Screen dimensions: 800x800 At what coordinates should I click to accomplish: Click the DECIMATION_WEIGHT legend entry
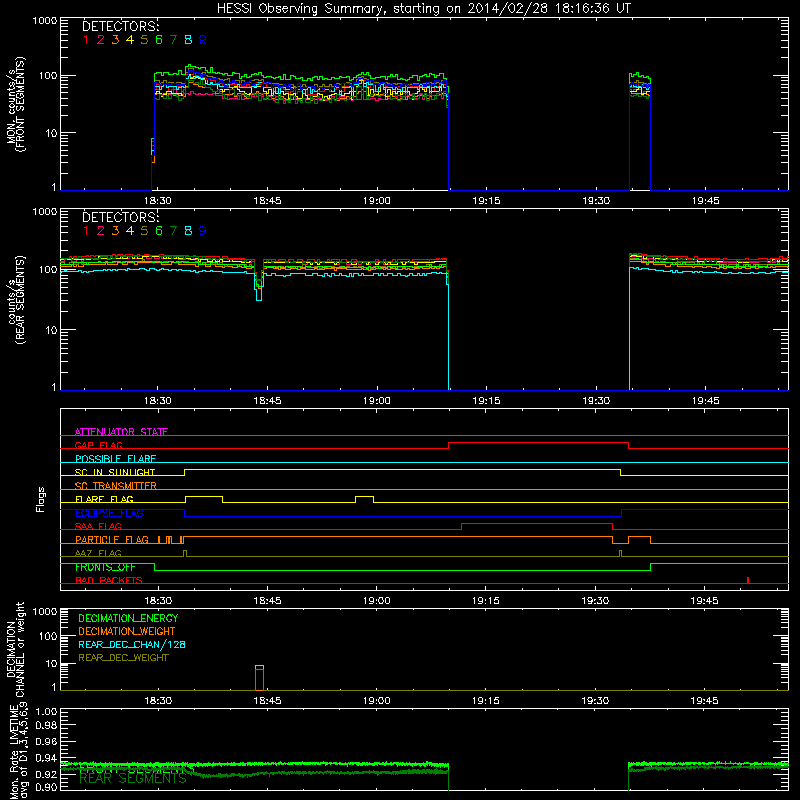[x=127, y=631]
